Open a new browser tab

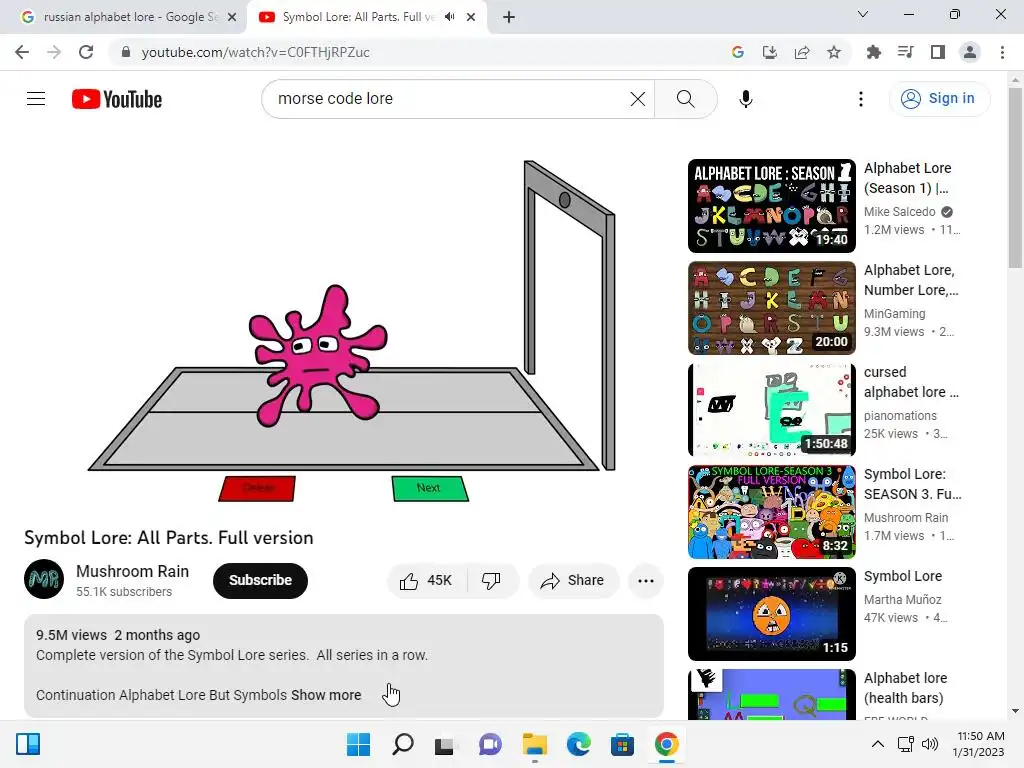[509, 18]
